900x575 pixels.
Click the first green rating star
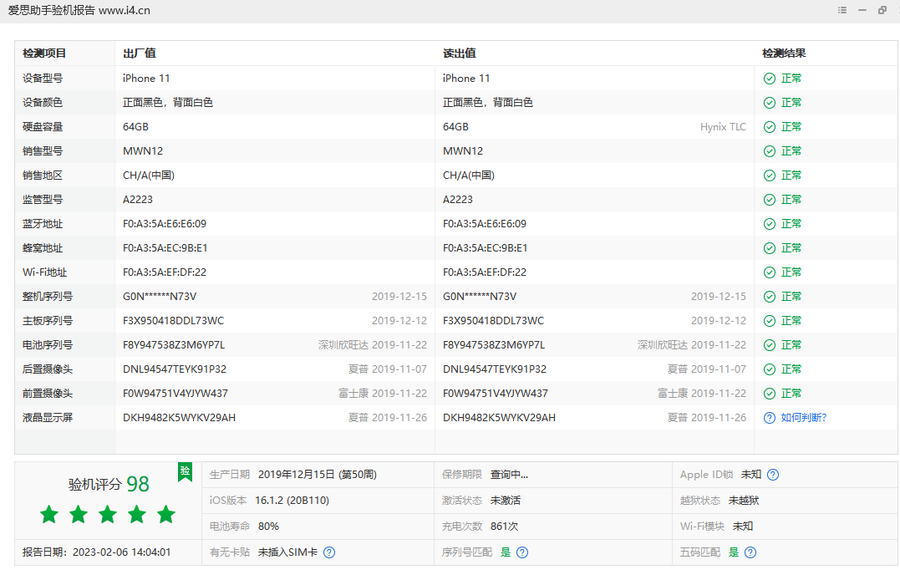[49, 514]
